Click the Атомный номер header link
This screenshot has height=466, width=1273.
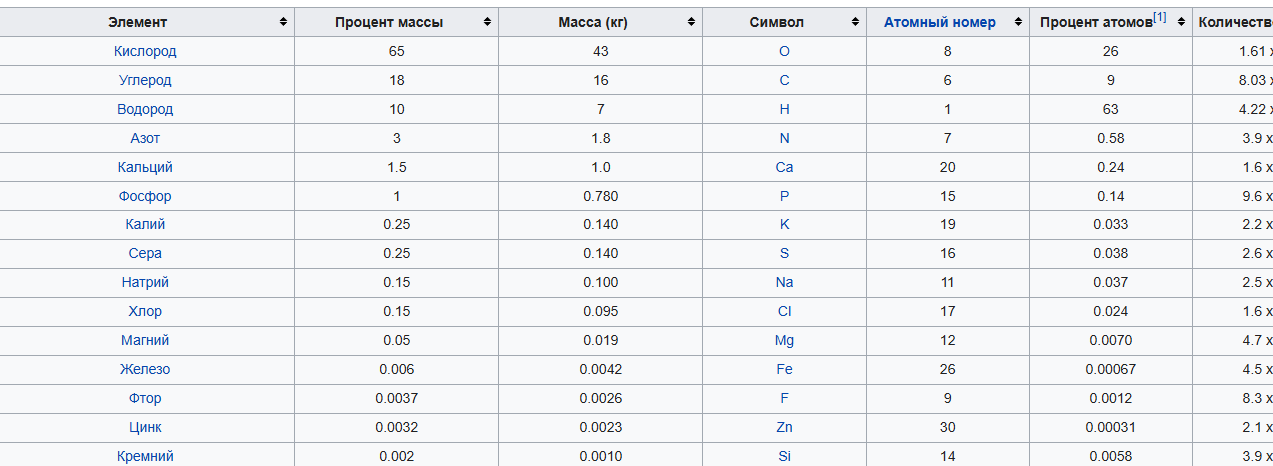click(939, 22)
